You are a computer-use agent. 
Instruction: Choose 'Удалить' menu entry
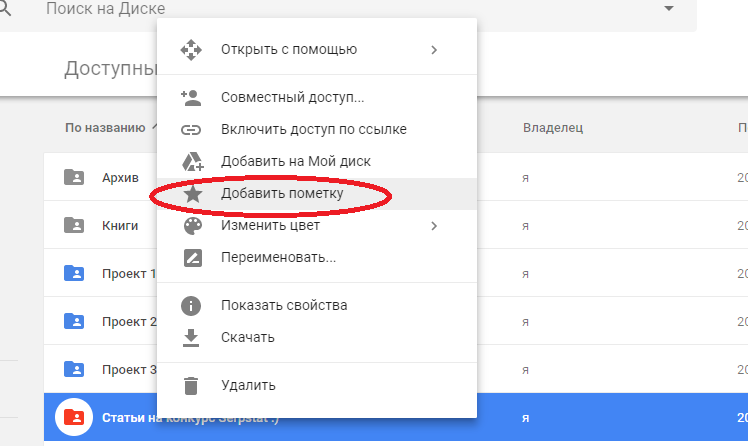(317, 385)
